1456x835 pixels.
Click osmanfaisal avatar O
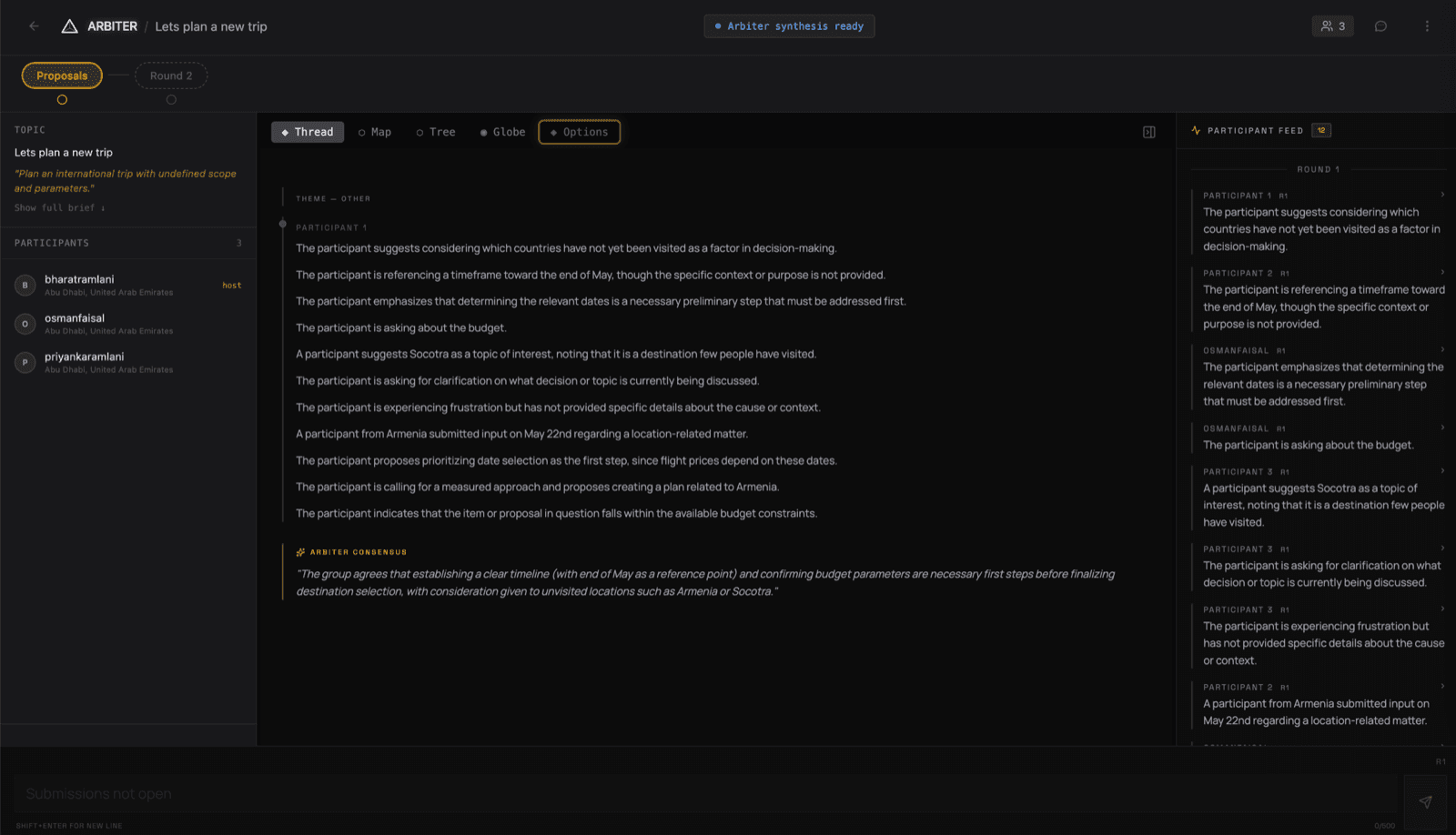(x=25, y=324)
